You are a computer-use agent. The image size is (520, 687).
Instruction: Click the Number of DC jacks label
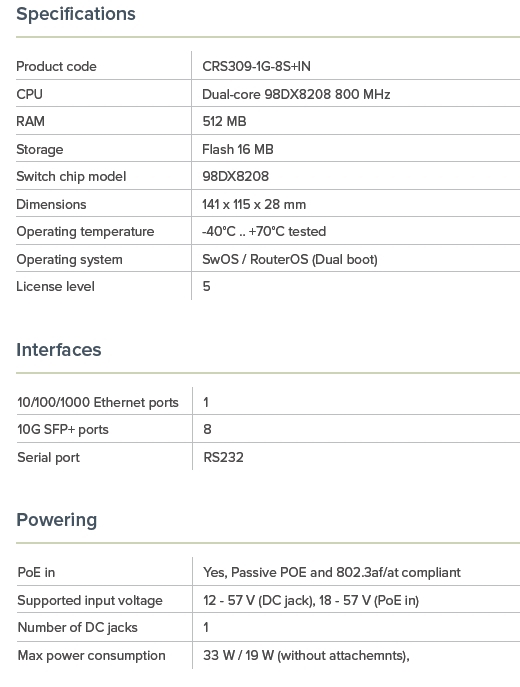(x=78, y=627)
